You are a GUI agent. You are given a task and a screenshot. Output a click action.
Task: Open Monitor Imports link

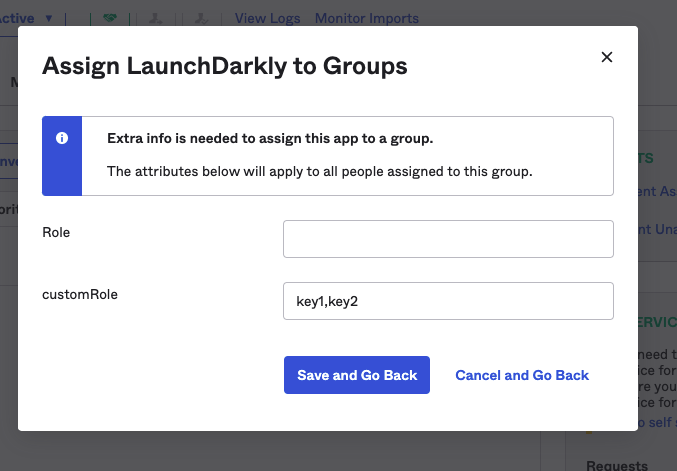point(367,18)
